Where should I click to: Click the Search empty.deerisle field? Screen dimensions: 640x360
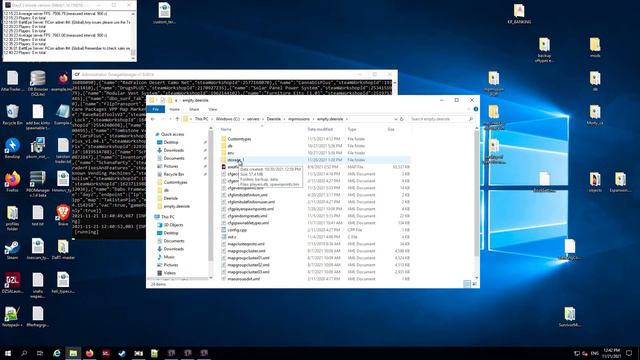(441, 119)
